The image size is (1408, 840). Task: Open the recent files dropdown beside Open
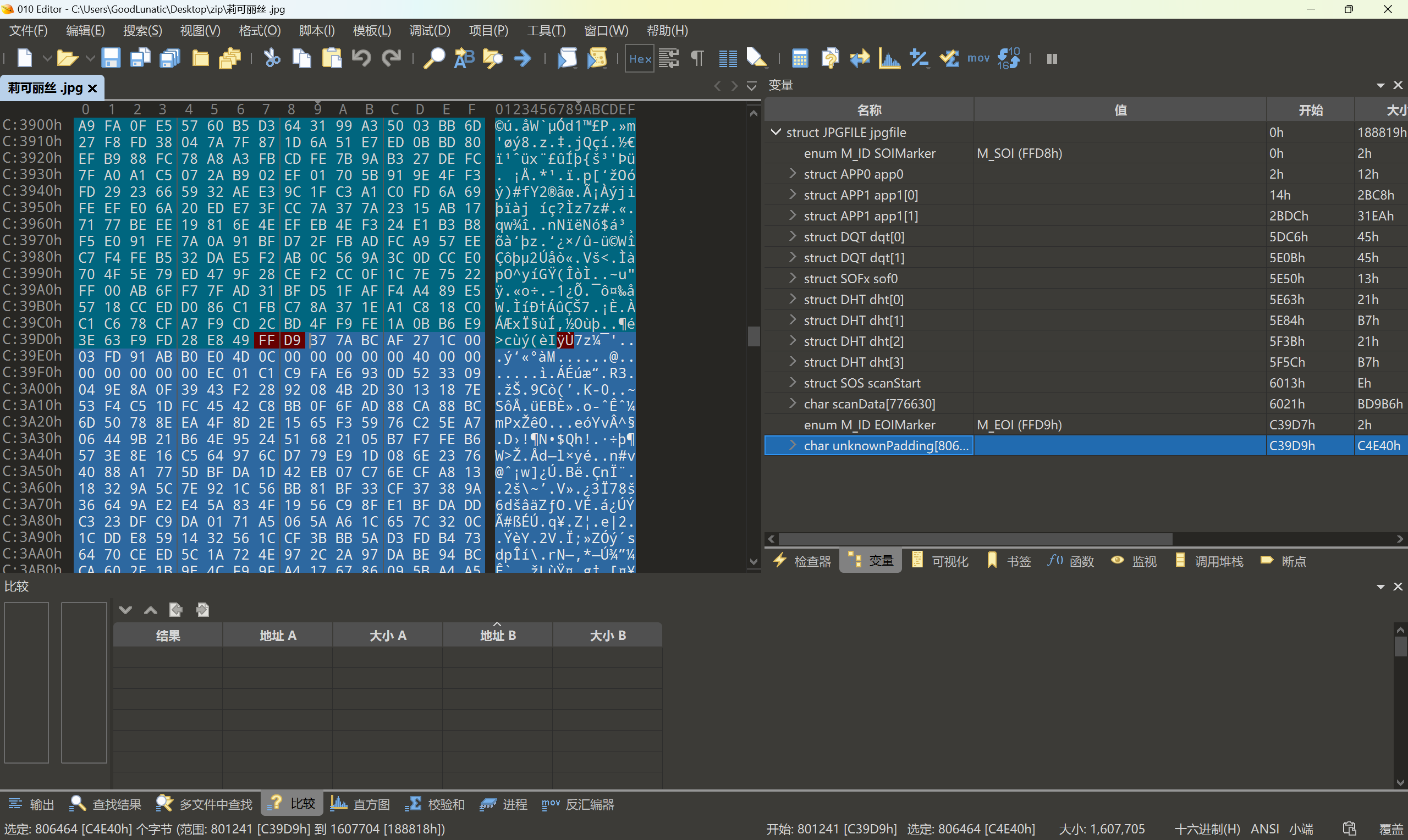coord(90,58)
